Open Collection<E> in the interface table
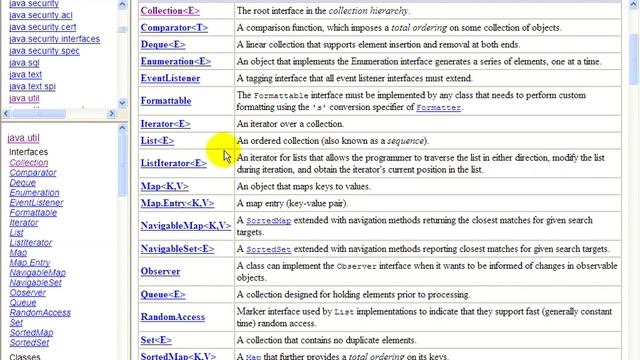The height and width of the screenshot is (360, 640). click(x=170, y=11)
